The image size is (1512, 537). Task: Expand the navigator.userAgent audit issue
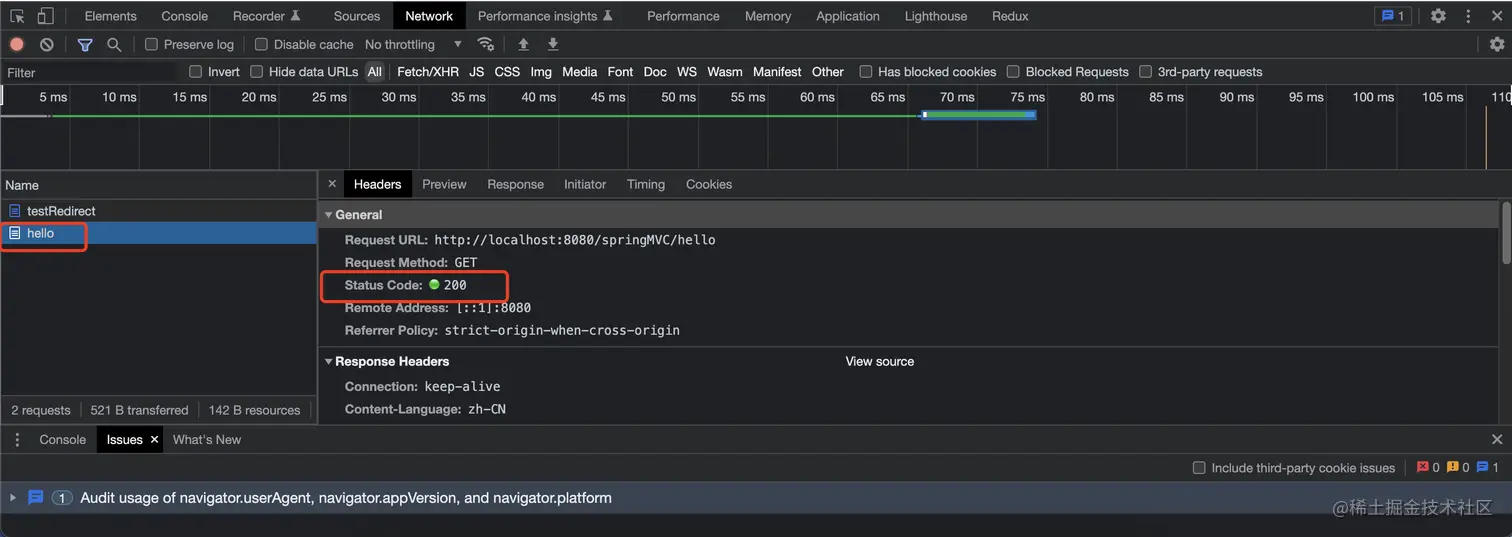point(13,497)
